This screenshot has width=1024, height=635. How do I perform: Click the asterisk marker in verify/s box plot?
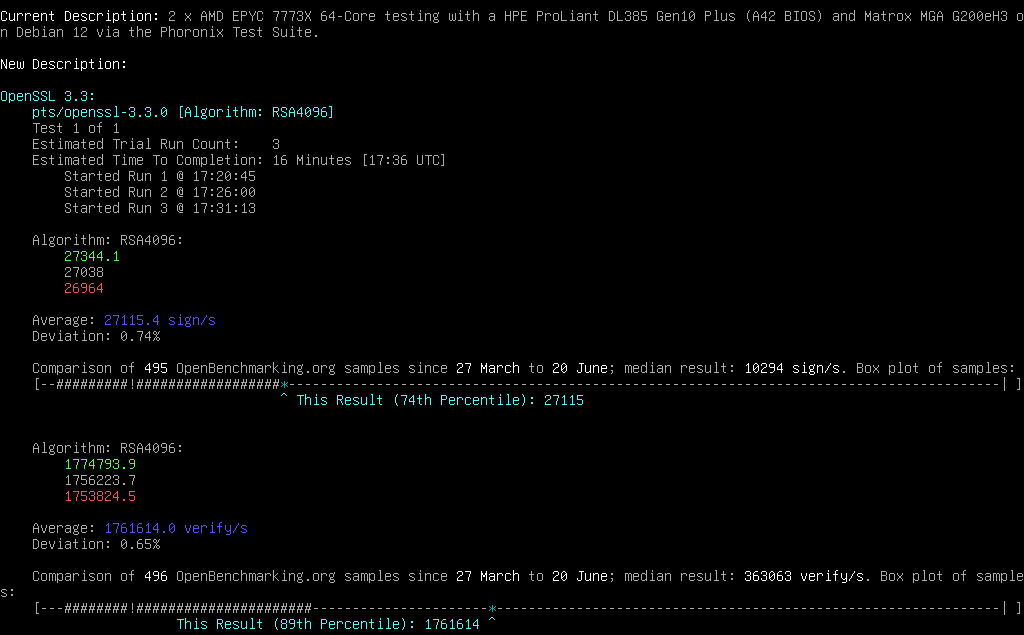(x=492, y=608)
